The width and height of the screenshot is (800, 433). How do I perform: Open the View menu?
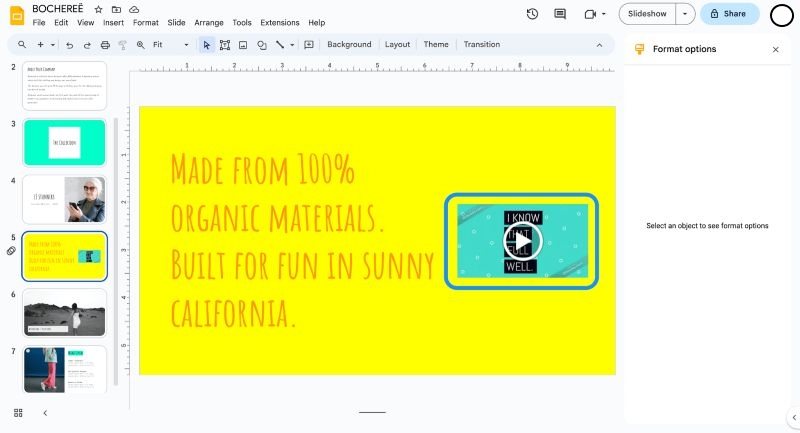(86, 22)
